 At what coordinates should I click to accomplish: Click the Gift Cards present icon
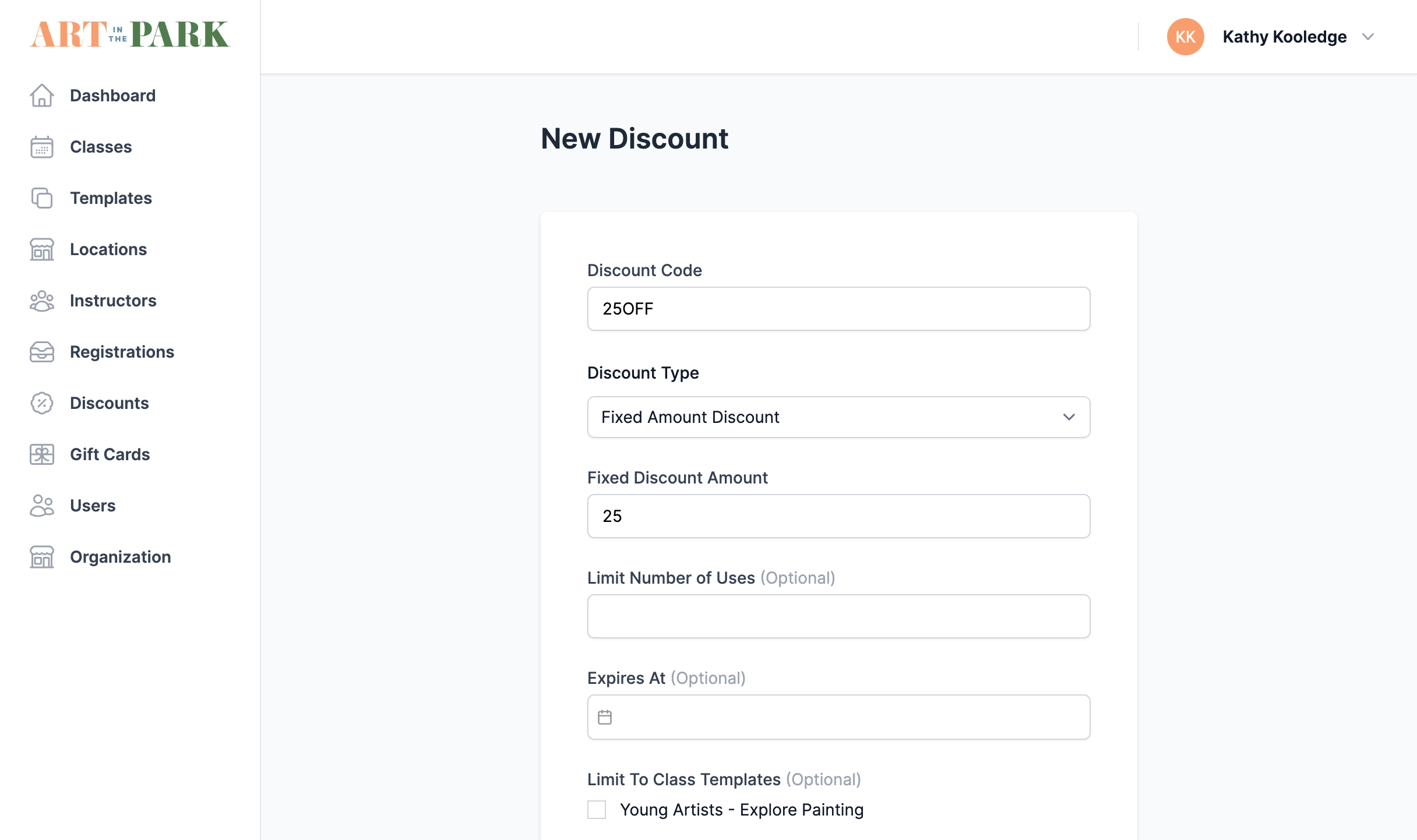pyautogui.click(x=41, y=454)
